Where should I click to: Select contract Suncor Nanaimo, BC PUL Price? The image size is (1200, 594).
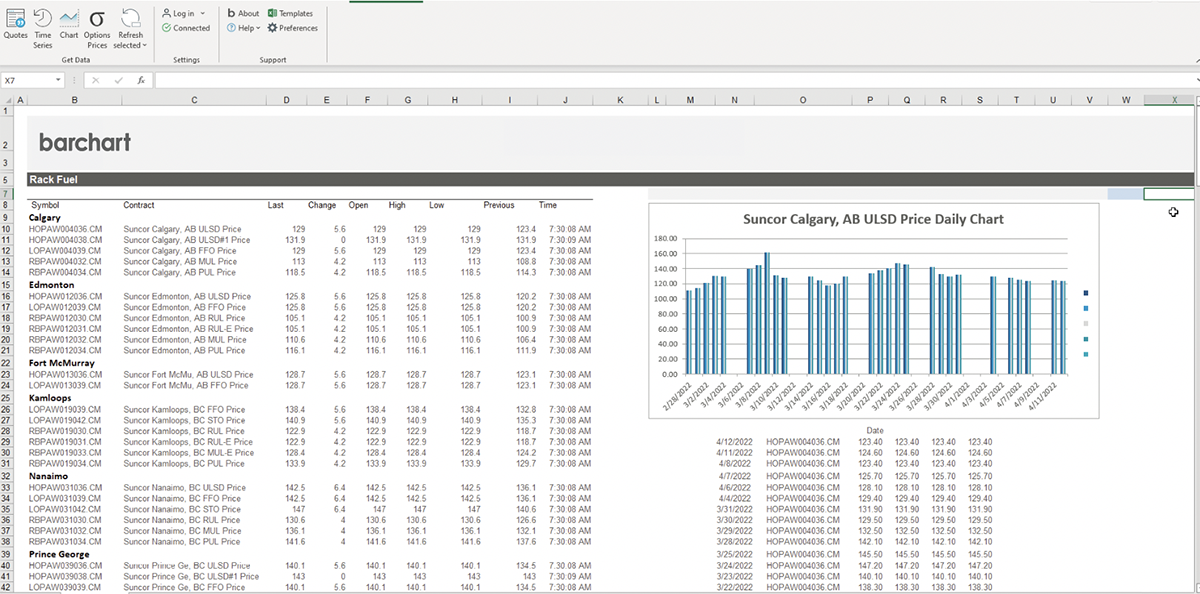point(183,542)
